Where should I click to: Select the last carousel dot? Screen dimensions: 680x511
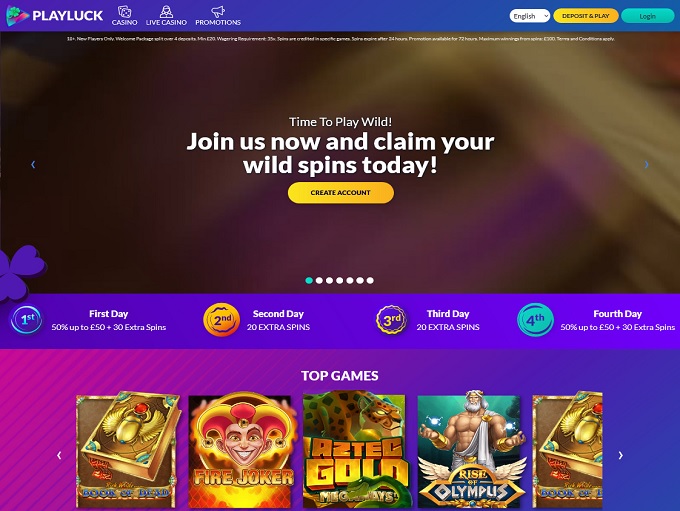click(x=370, y=280)
